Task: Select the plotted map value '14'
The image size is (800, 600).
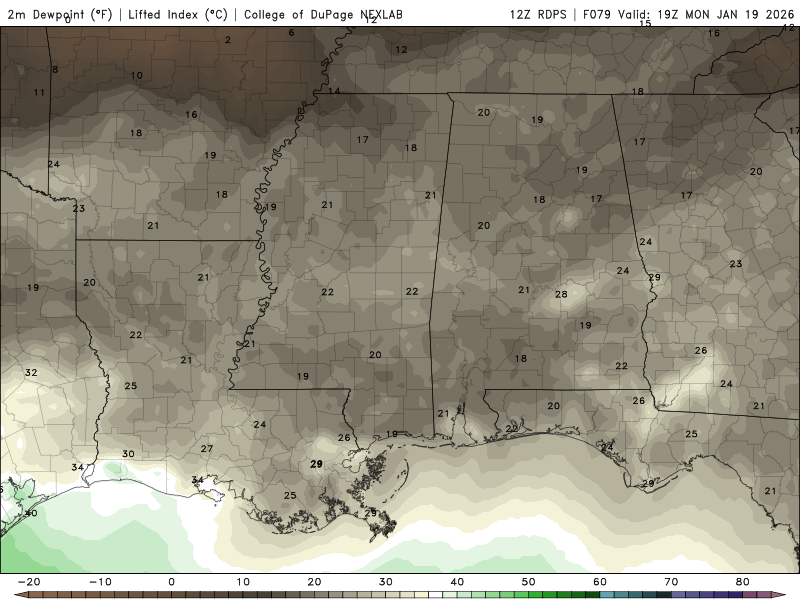Action: click(334, 91)
